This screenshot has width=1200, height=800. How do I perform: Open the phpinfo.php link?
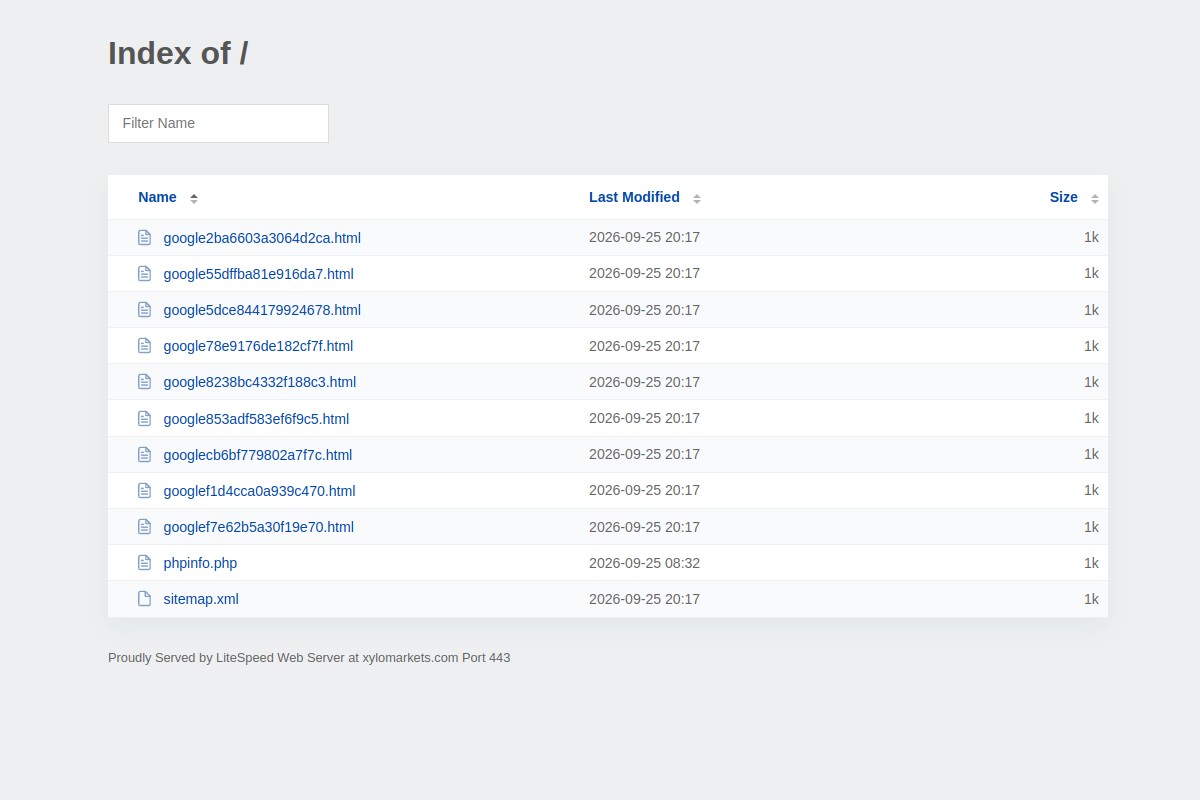click(x=200, y=563)
